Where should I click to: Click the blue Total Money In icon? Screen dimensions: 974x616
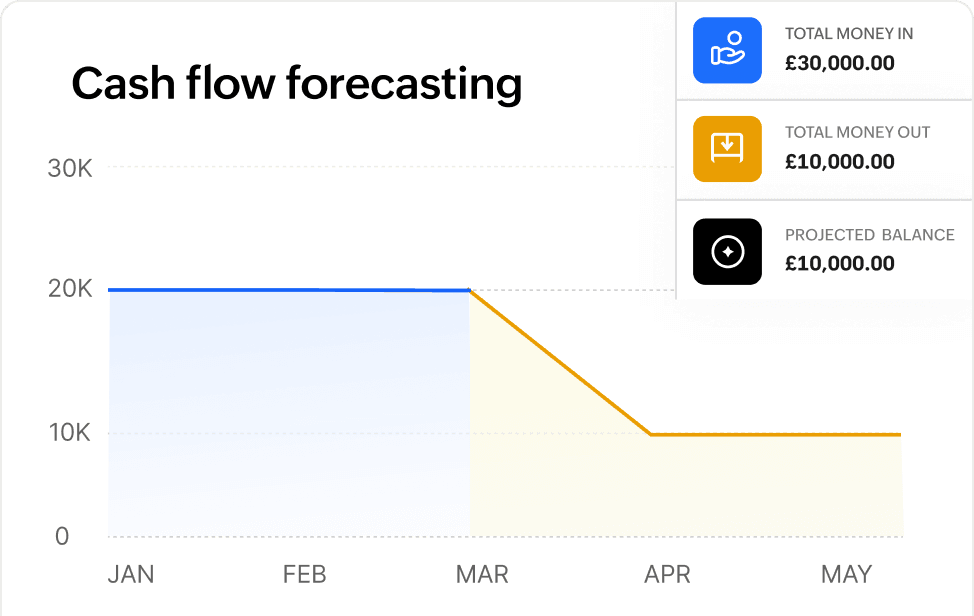[x=727, y=50]
